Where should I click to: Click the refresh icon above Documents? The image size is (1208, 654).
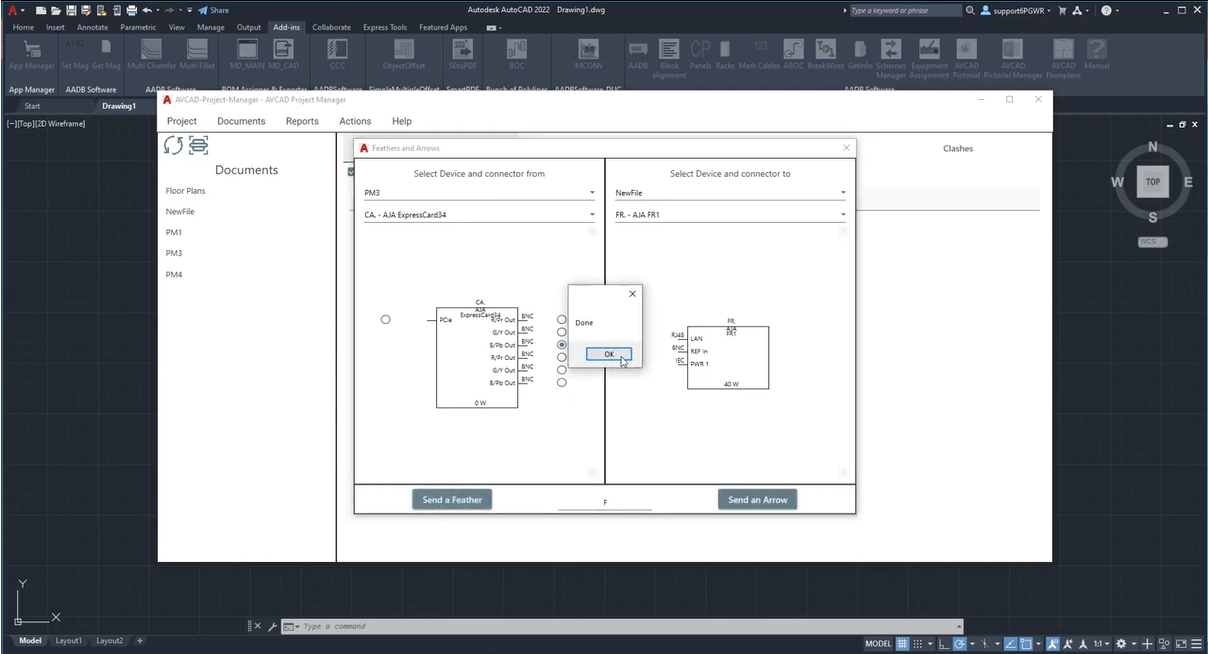pyautogui.click(x=173, y=146)
